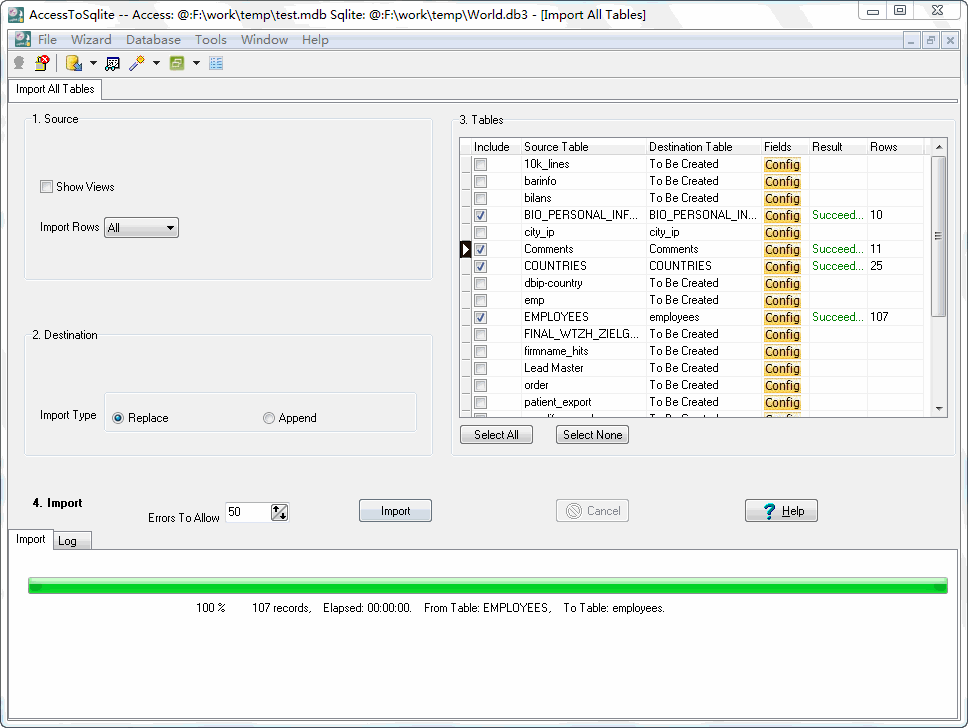Open the Window menu

[264, 40]
